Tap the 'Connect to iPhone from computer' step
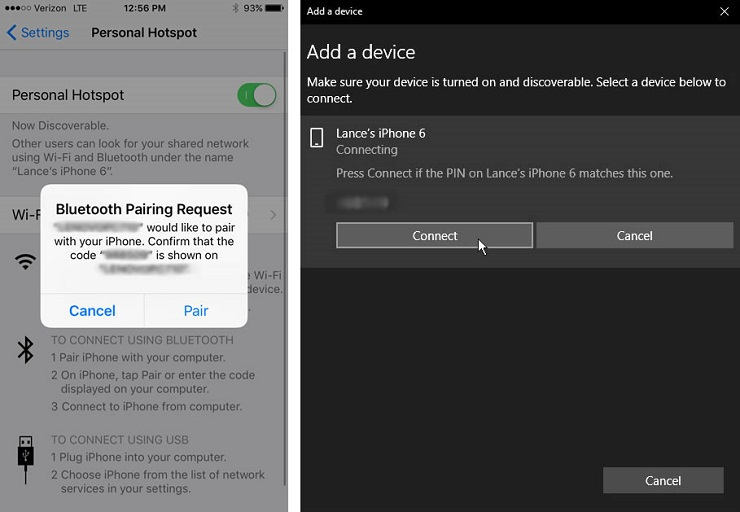740x512 pixels. click(146, 406)
